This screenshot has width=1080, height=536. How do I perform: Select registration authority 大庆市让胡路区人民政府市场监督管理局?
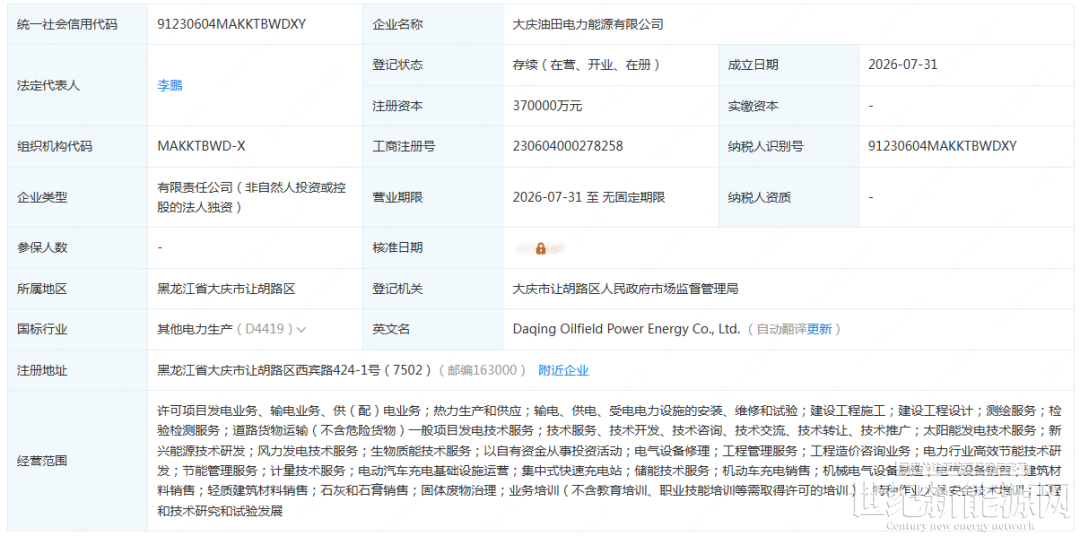pyautogui.click(x=625, y=289)
